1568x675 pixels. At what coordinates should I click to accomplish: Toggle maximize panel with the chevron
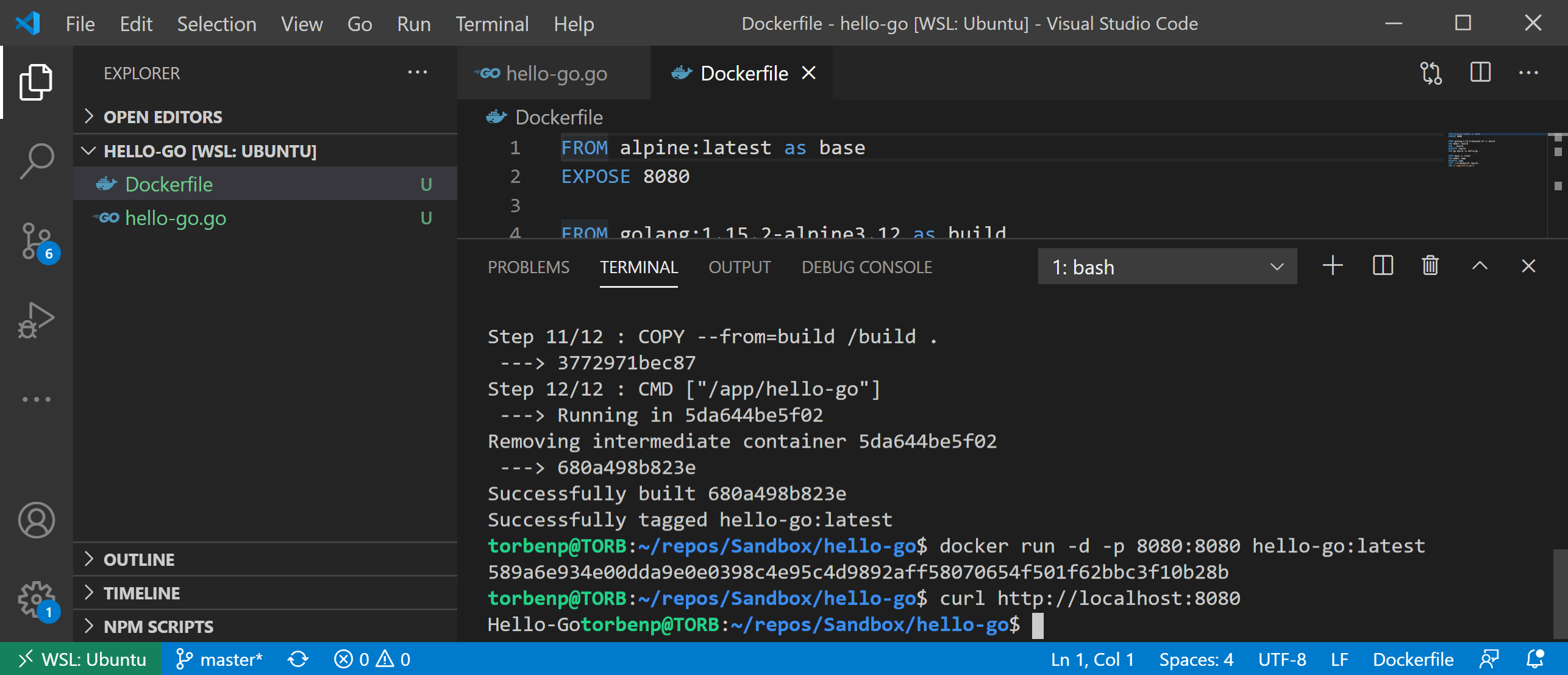pos(1480,266)
